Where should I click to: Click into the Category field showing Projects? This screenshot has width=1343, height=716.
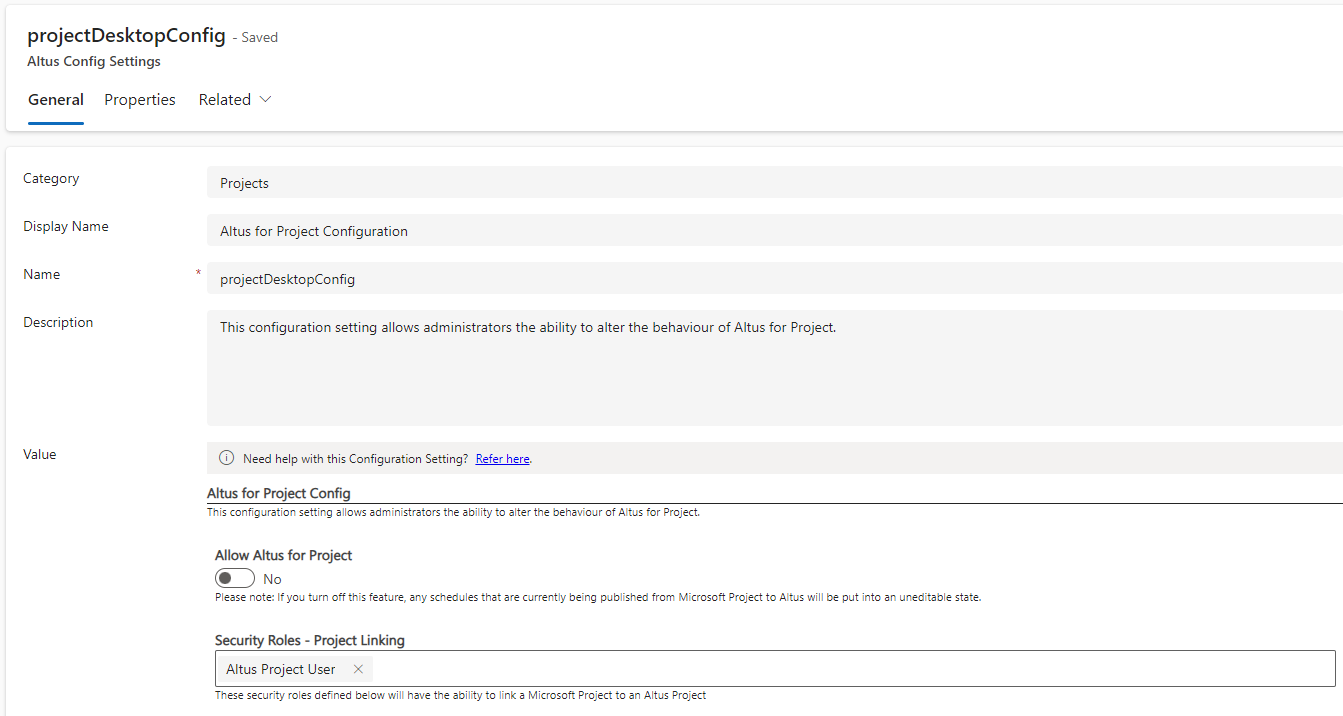tap(774, 183)
